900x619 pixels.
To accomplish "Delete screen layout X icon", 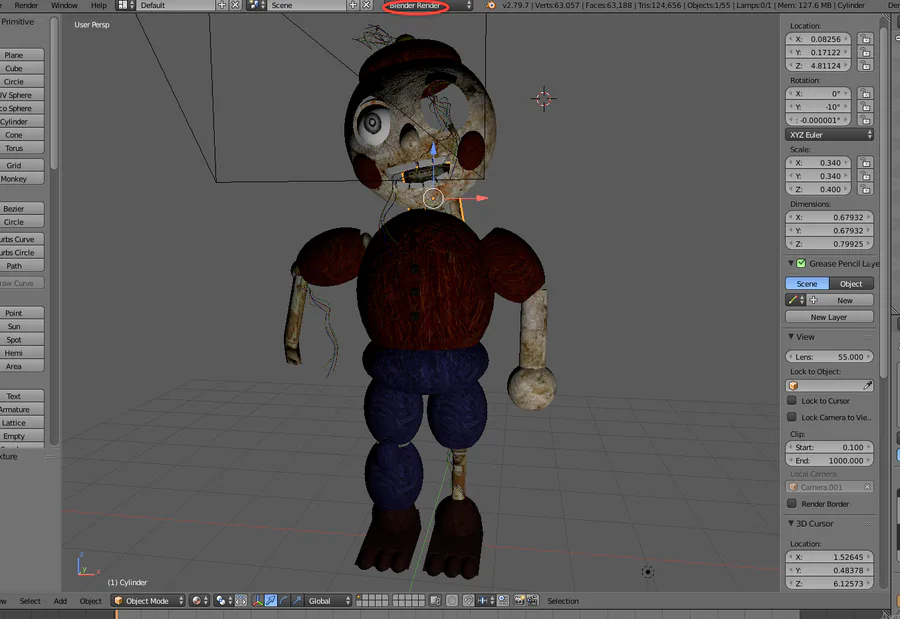I will click(235, 5).
